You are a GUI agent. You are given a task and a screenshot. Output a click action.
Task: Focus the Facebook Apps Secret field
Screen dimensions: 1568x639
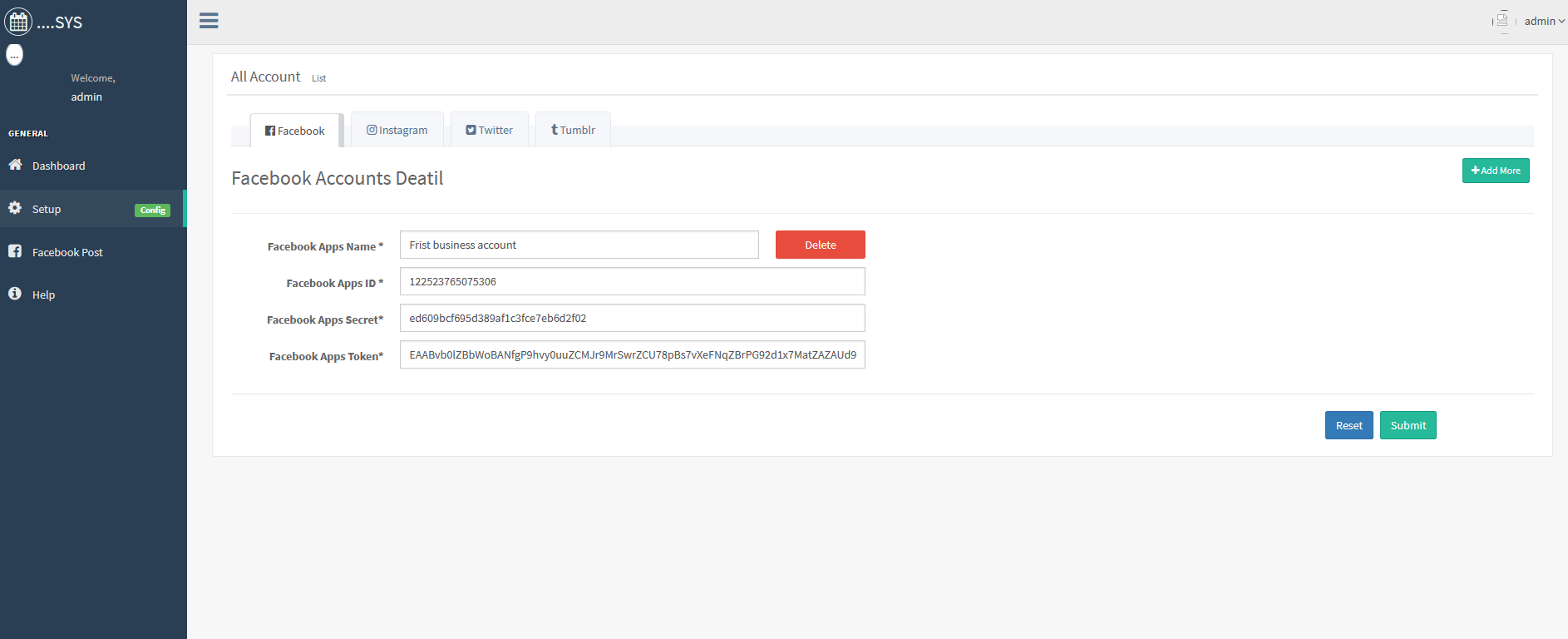[x=633, y=318]
